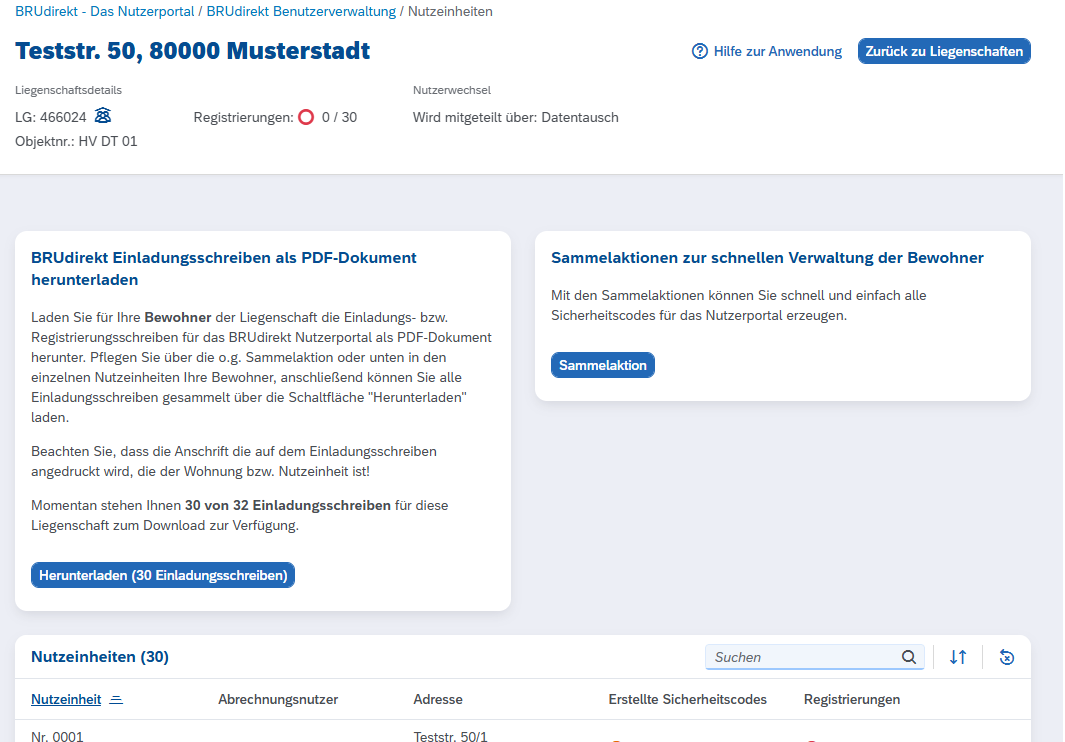Select the Registrierungen table column header

(851, 699)
